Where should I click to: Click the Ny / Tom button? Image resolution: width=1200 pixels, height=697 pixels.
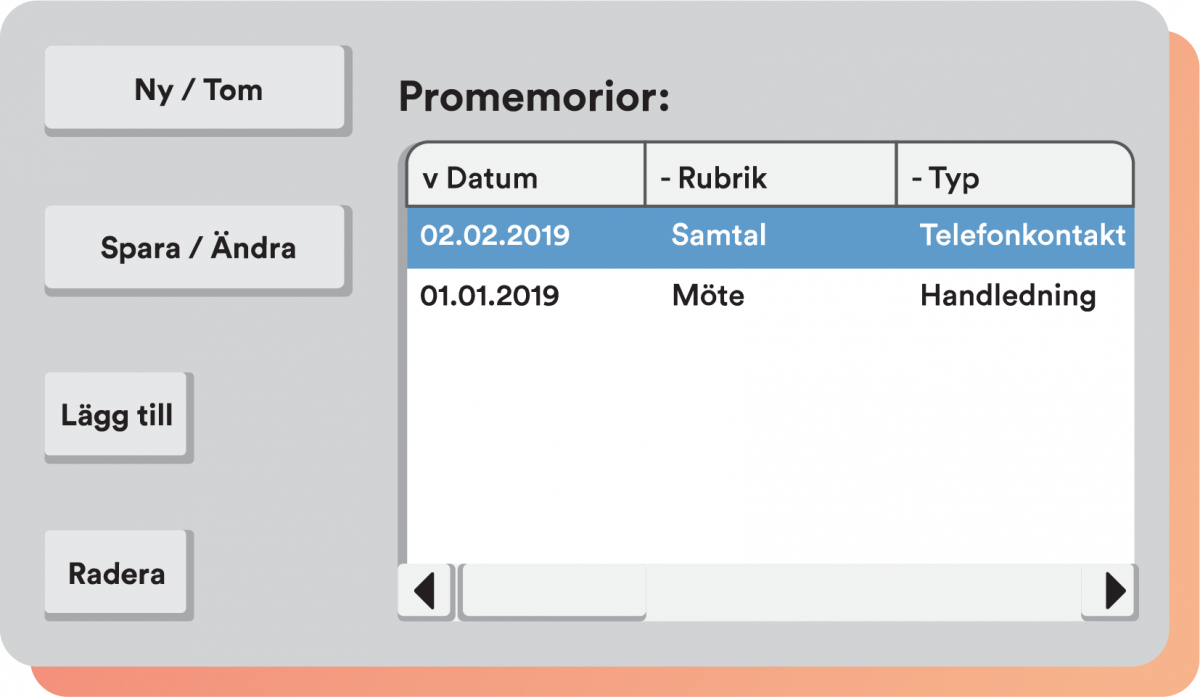click(x=197, y=90)
